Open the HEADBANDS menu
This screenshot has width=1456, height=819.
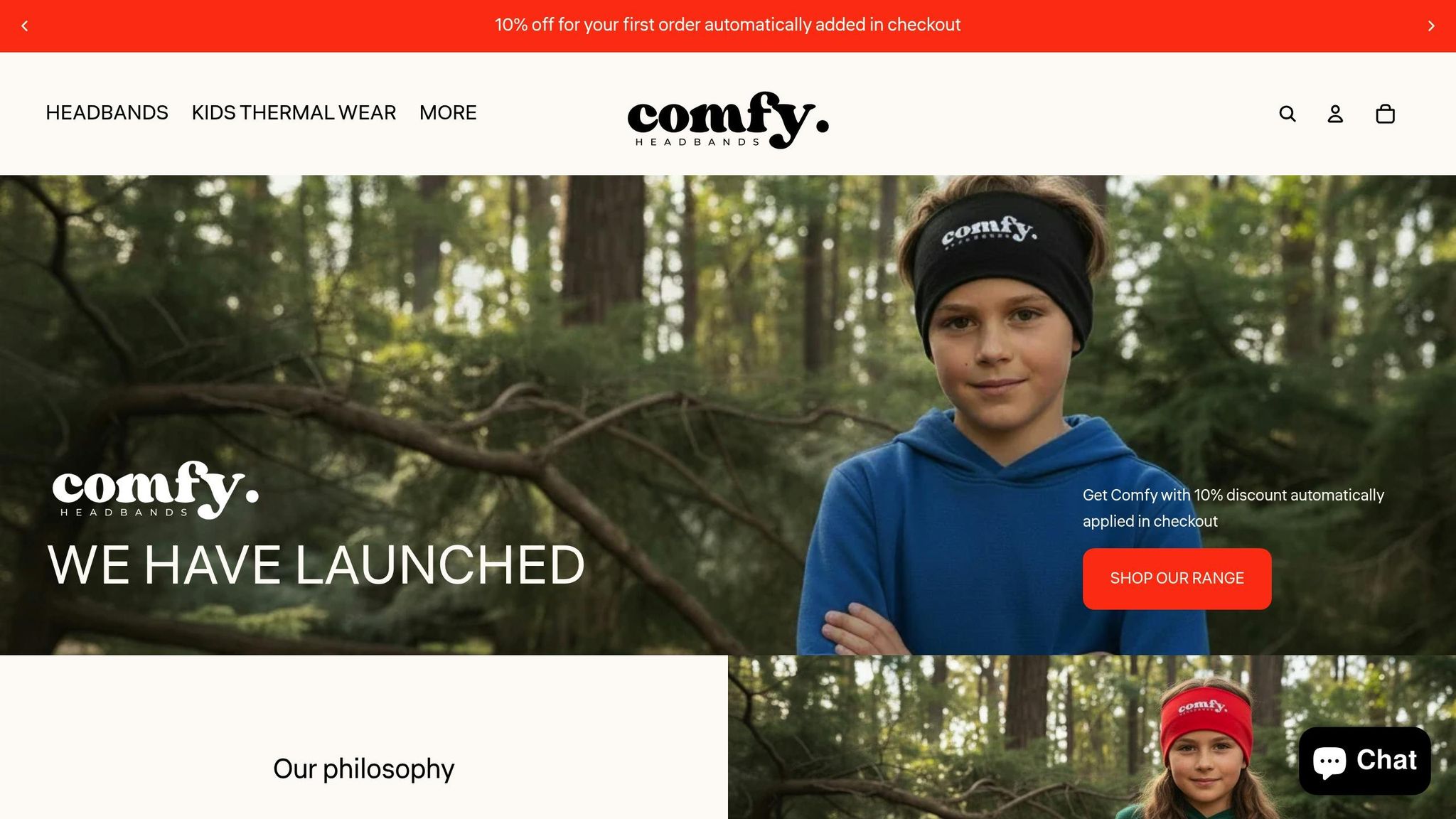click(x=107, y=113)
